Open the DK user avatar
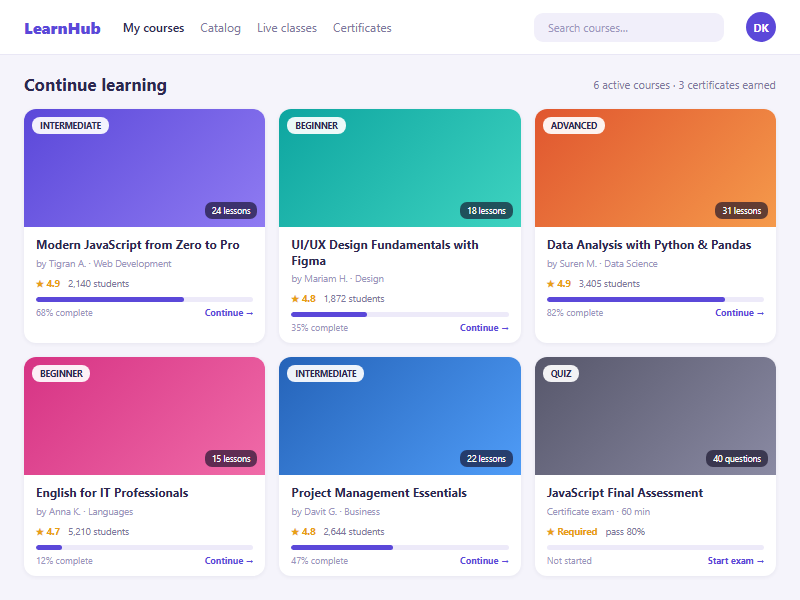Viewport: 800px width, 600px height. coord(760,28)
